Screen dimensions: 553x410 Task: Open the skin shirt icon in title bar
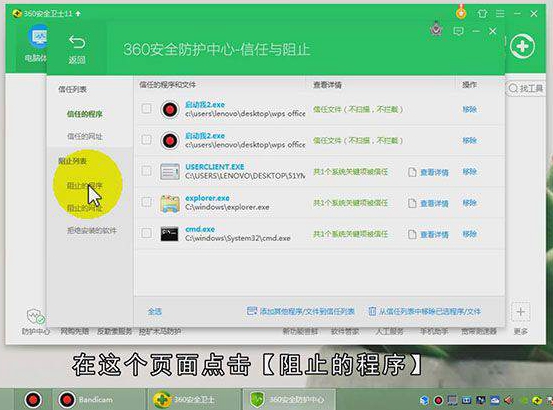(x=482, y=14)
